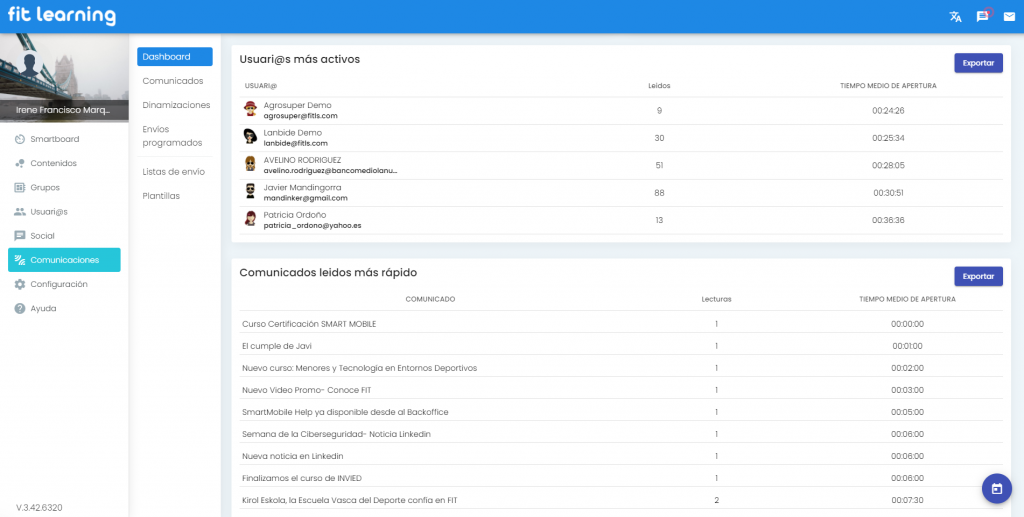The image size is (1024, 517).
Task: Open the mail envelope icon
Action: 1008,16
